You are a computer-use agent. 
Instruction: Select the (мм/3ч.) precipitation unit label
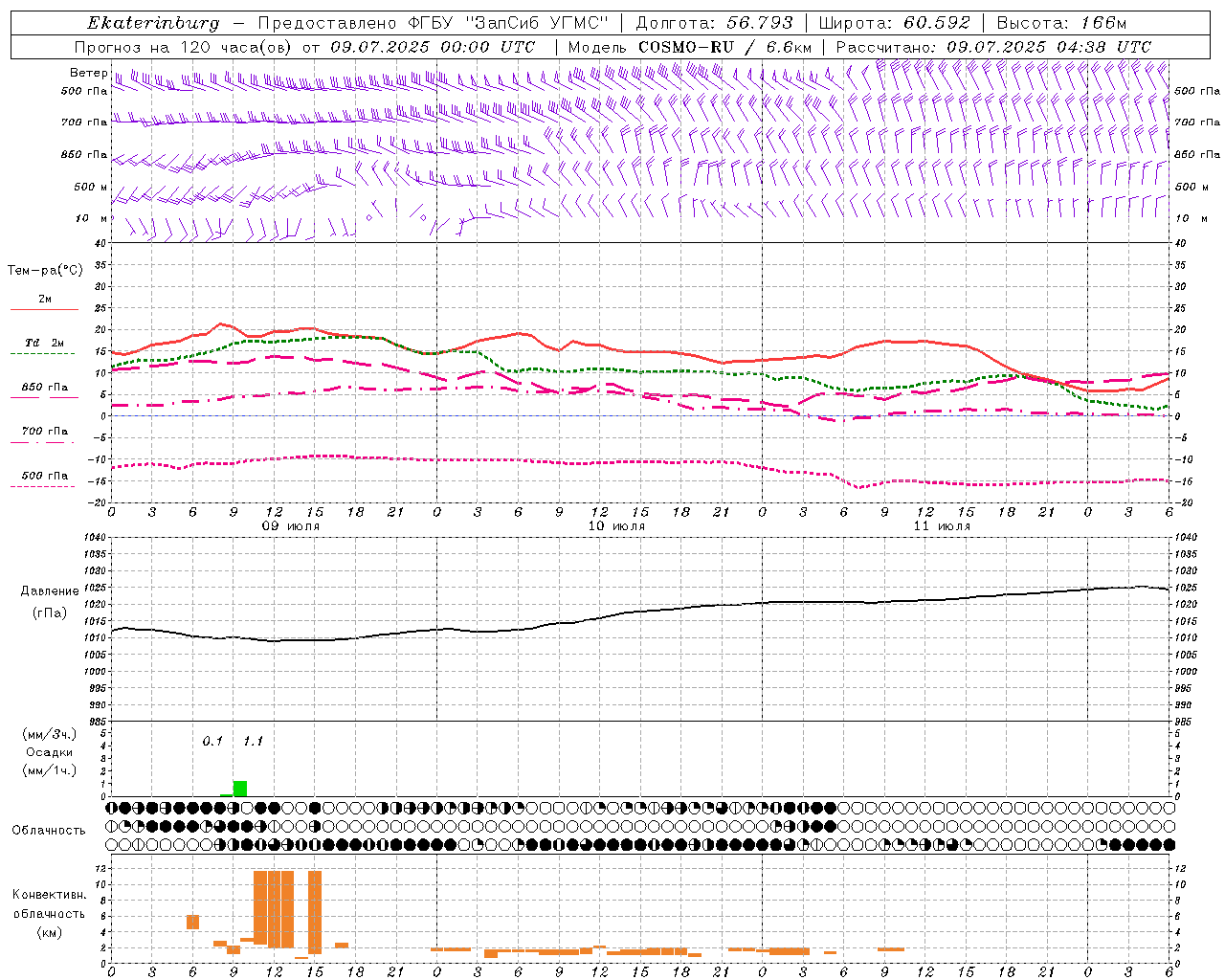click(50, 734)
